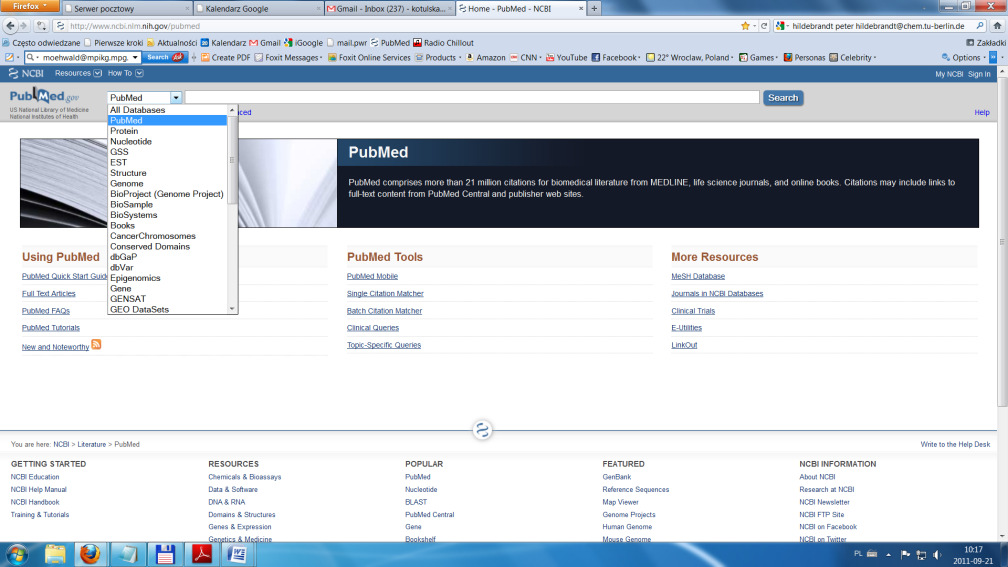Click the PubMed.gov logo
The height and width of the screenshot is (567, 1008).
coord(44,96)
